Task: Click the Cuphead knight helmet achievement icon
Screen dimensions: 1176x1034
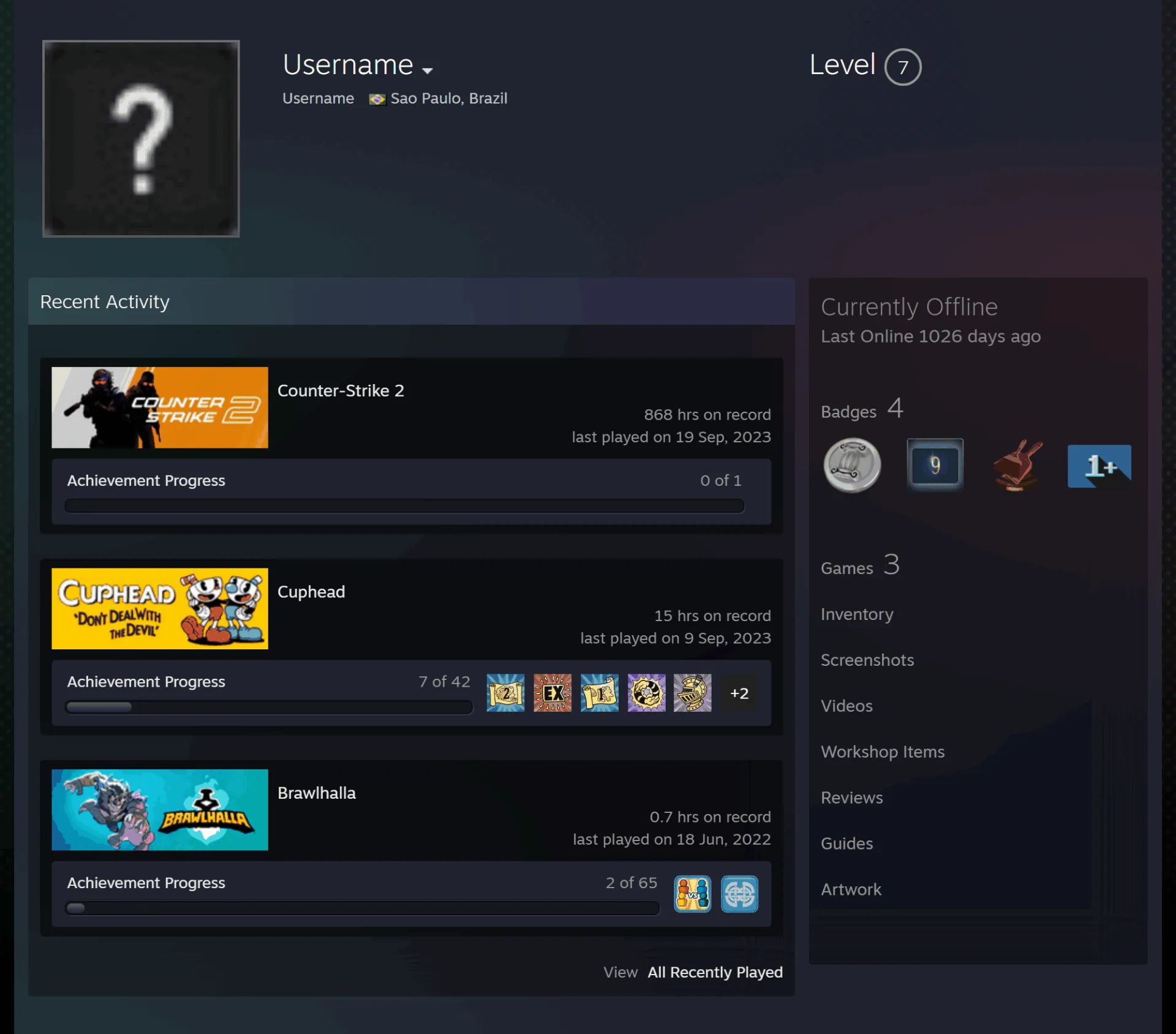Action: coord(693,693)
